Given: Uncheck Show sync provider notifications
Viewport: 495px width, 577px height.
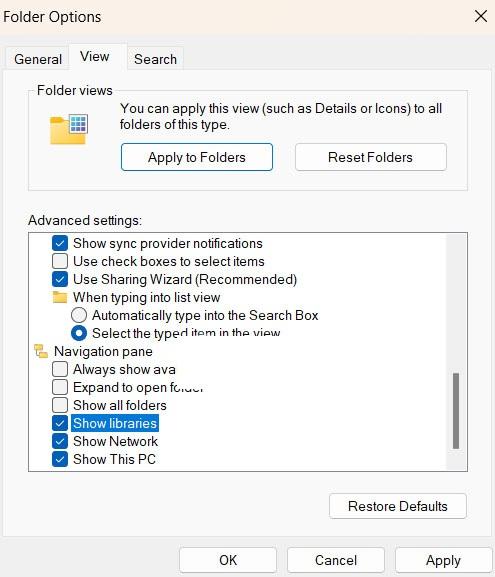Looking at the screenshot, I should point(60,243).
